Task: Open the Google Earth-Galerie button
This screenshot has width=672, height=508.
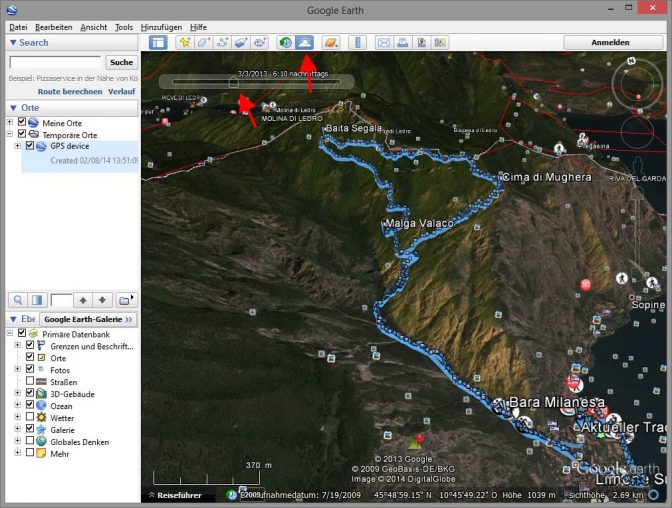Action: 88,319
